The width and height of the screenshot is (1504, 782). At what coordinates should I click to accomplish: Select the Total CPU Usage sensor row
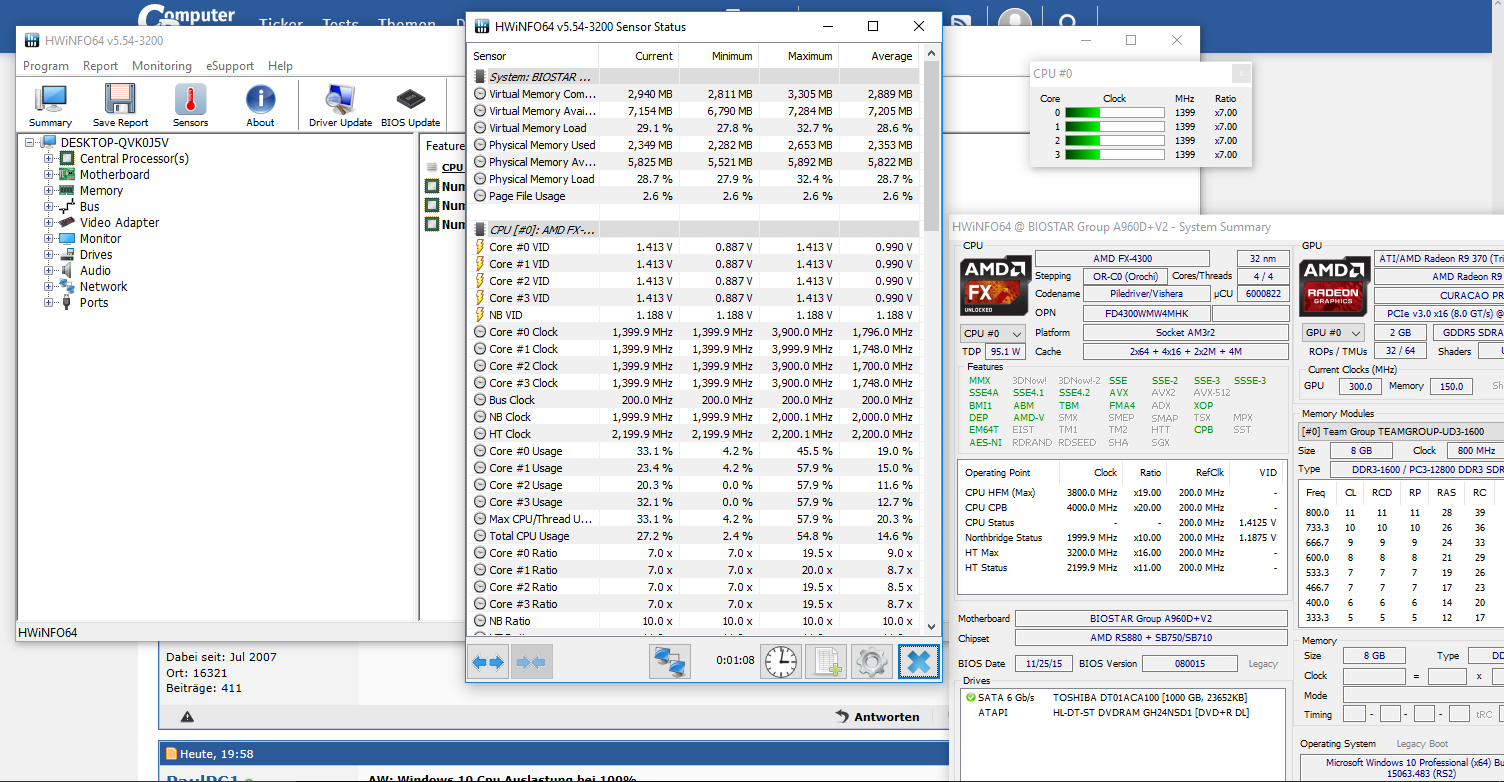tap(694, 536)
